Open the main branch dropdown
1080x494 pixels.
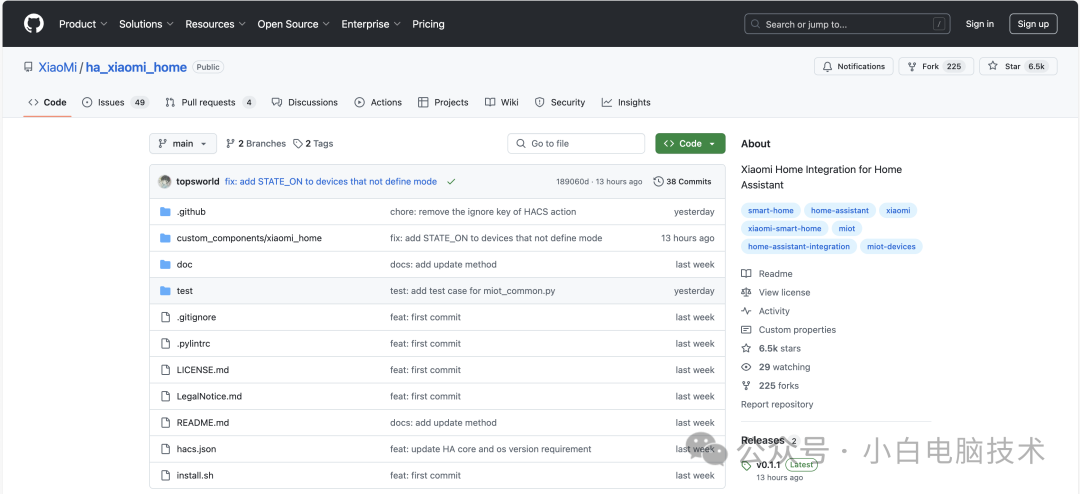pos(183,143)
